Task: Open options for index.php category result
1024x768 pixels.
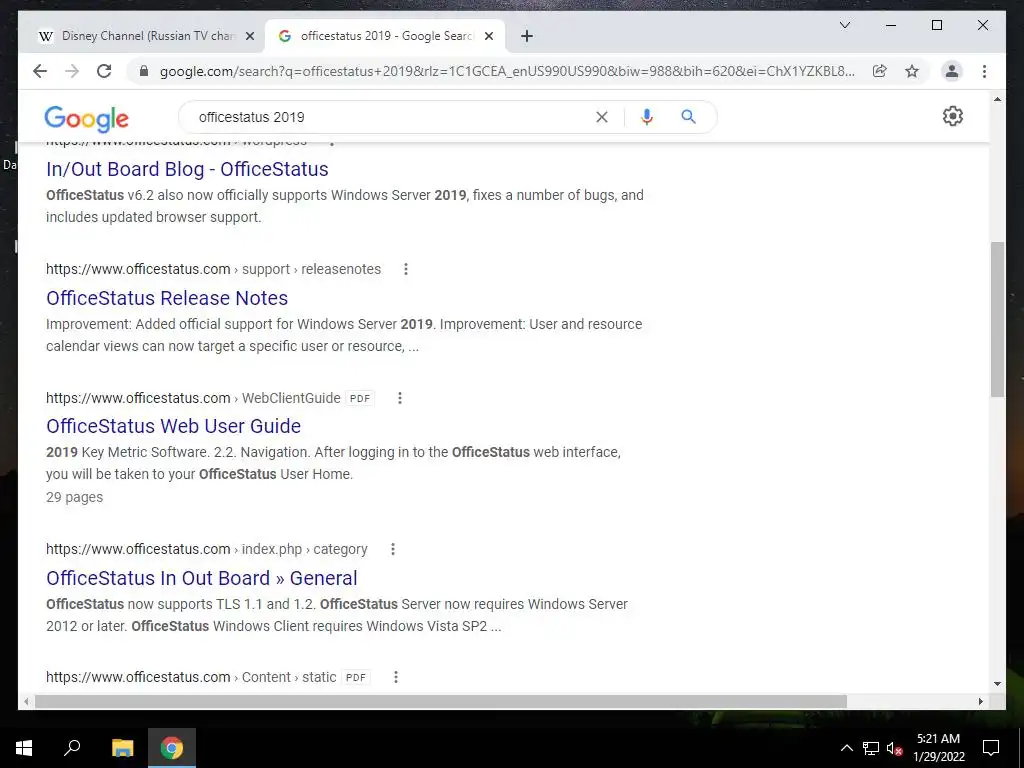Action: (392, 549)
